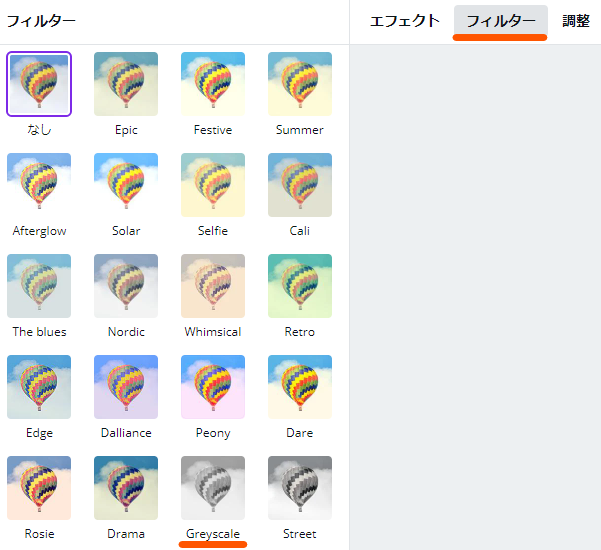Click the Selfie label text
The image size is (601, 550).
(213, 231)
